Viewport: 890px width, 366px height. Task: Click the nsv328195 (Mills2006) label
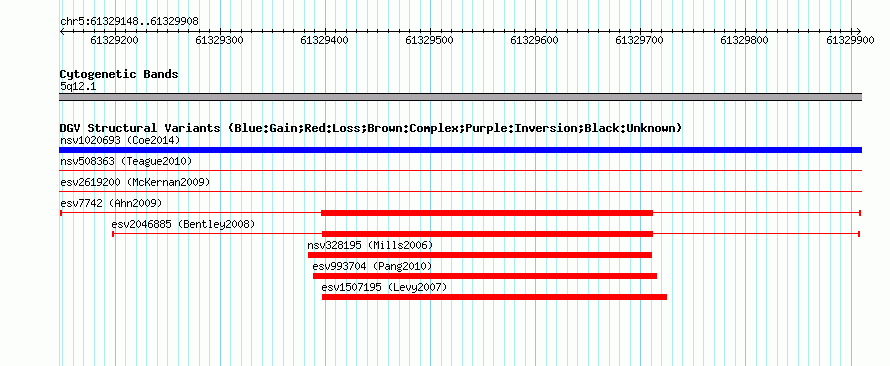370,245
